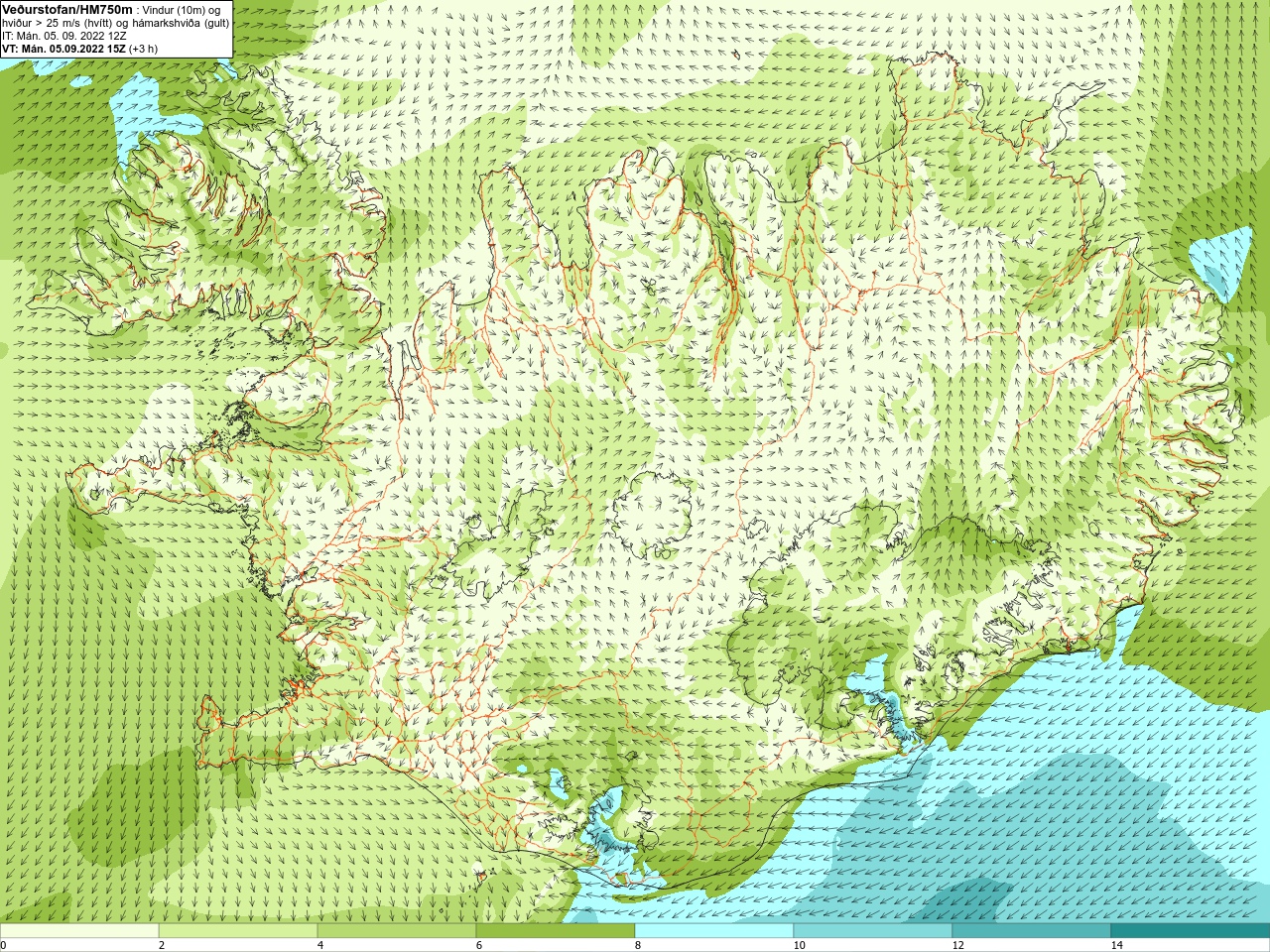
Task: Select the "Vindur (10m) og" legend text
Action: (183, 10)
